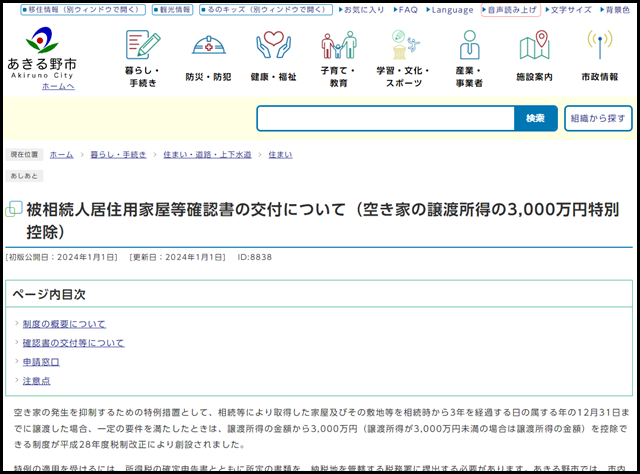Click the 移住情報 link
This screenshot has width=640, height=474.
(83, 10)
